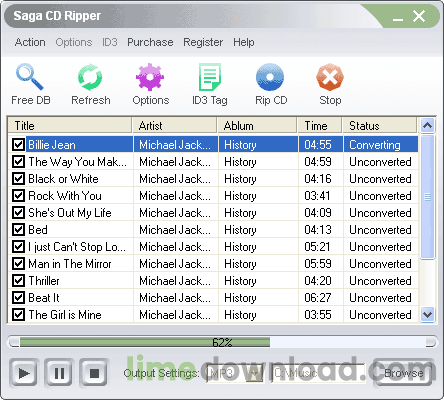Sort by the Ablum column header
The width and height of the screenshot is (444, 400).
click(257, 126)
